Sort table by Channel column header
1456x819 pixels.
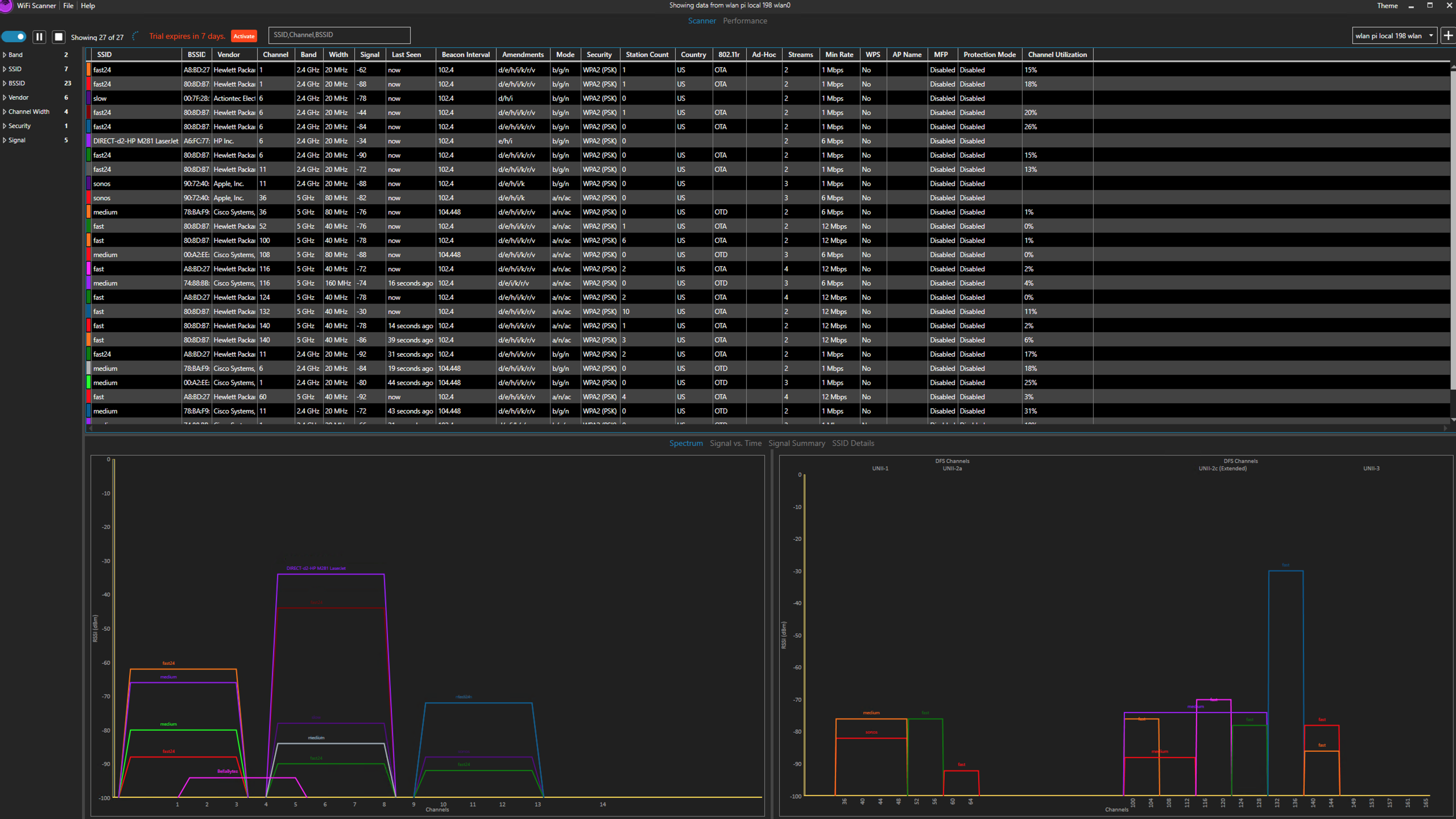point(276,55)
